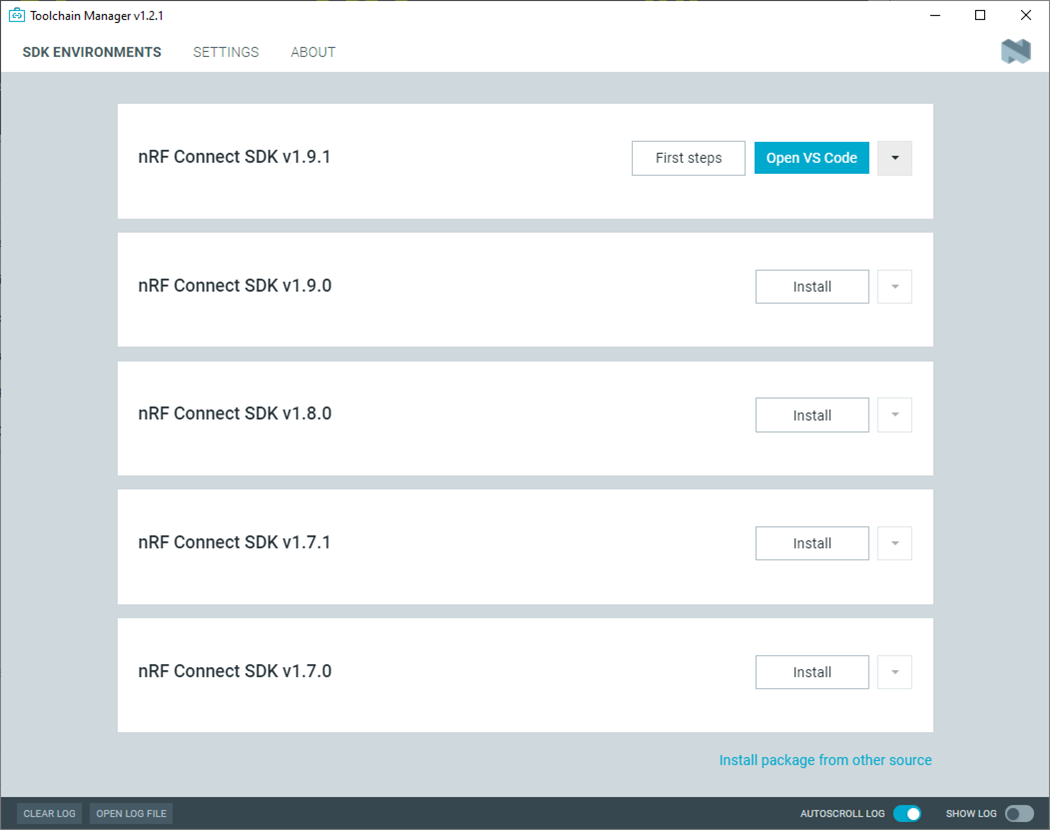Click Install package from other source
This screenshot has height=830, width=1050.
tap(825, 760)
